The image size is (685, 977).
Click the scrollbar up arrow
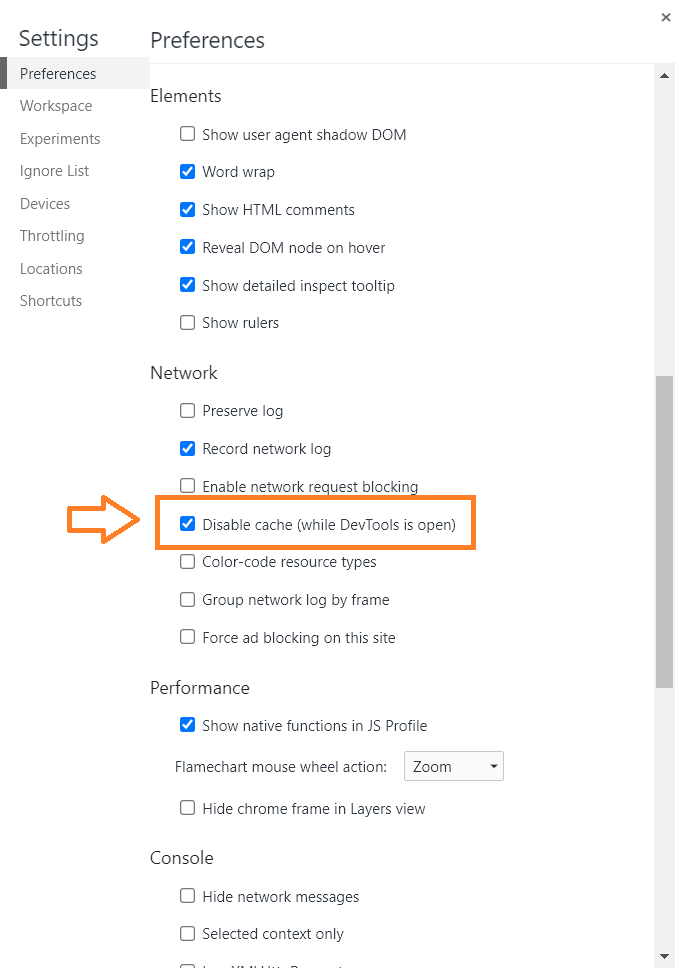coord(665,76)
